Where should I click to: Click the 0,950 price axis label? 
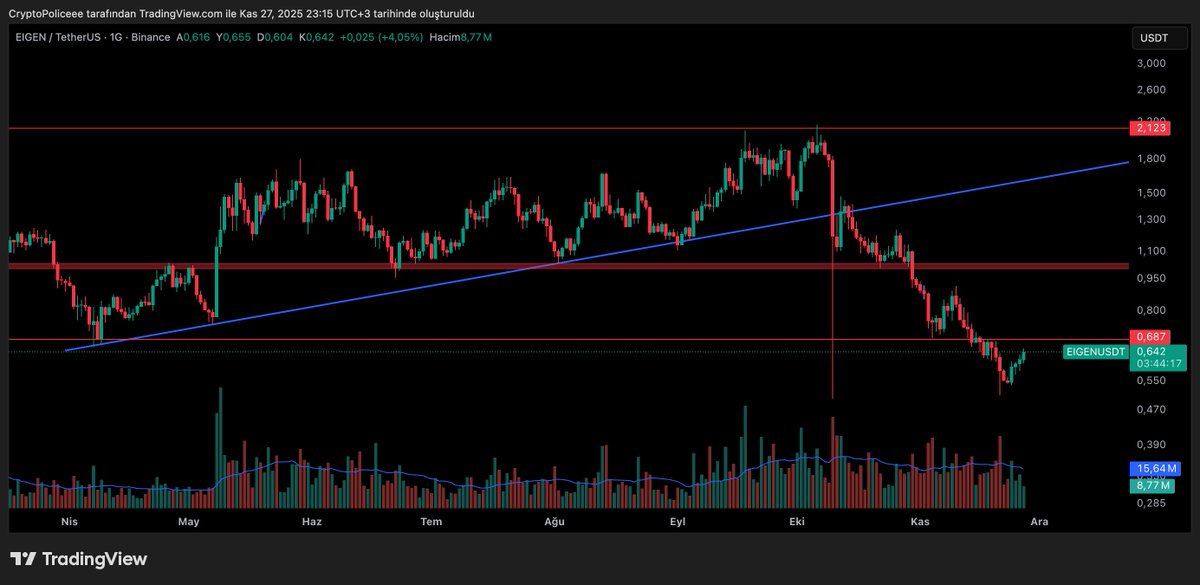pos(1152,279)
